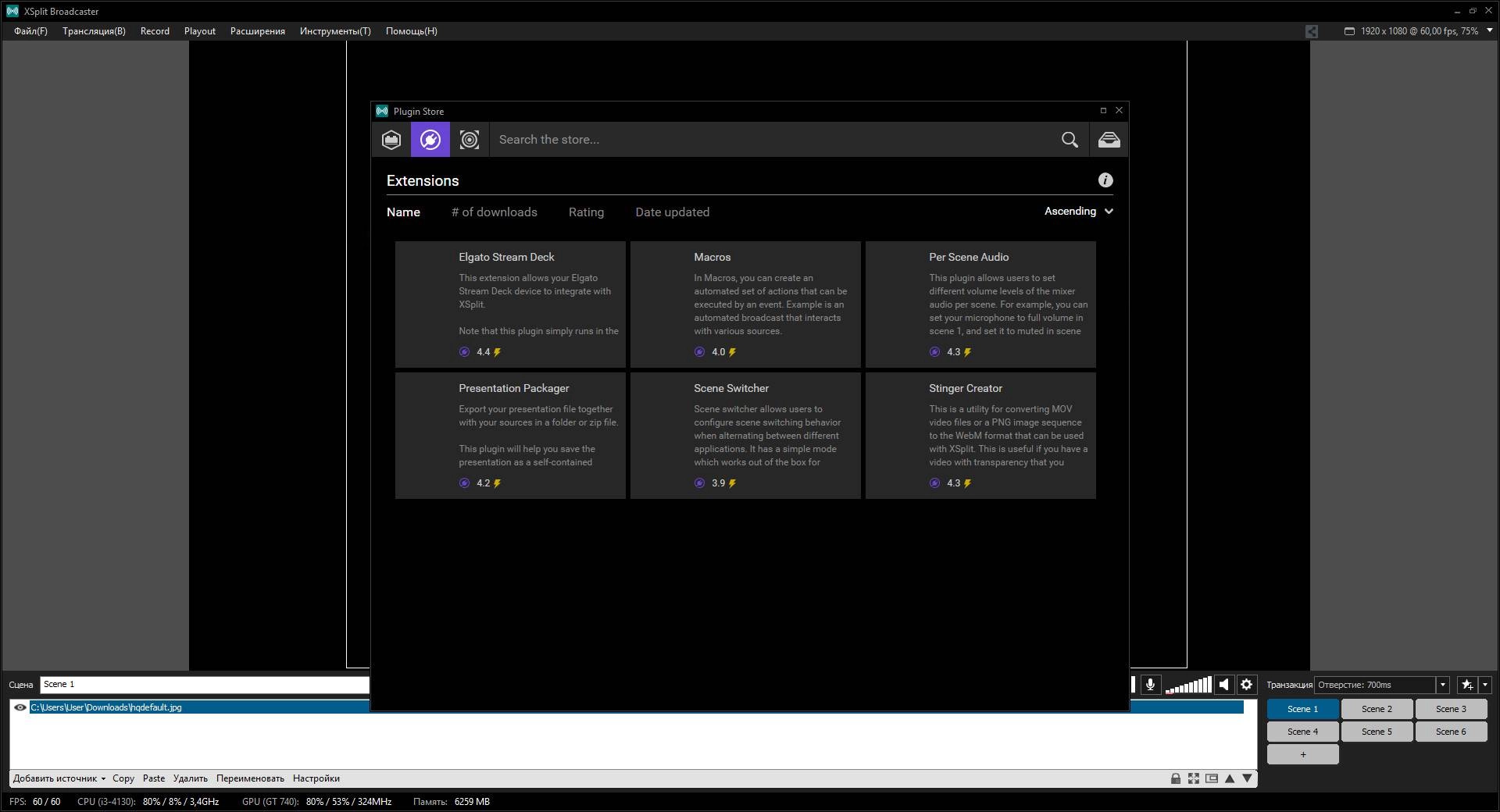The height and width of the screenshot is (812, 1500).
Task: Open Настройки for the source
Action: [316, 778]
